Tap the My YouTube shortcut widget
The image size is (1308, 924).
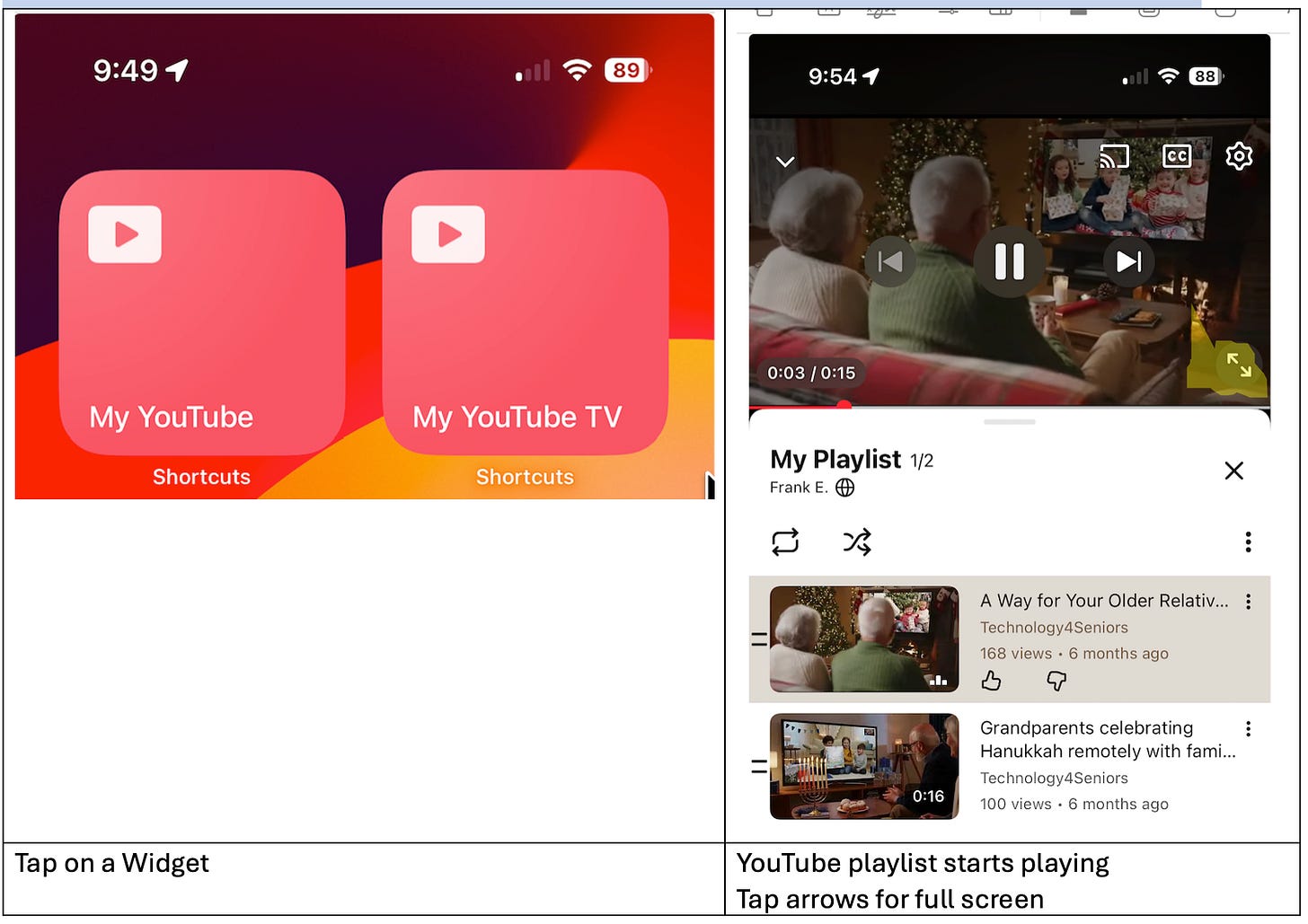pos(202,312)
